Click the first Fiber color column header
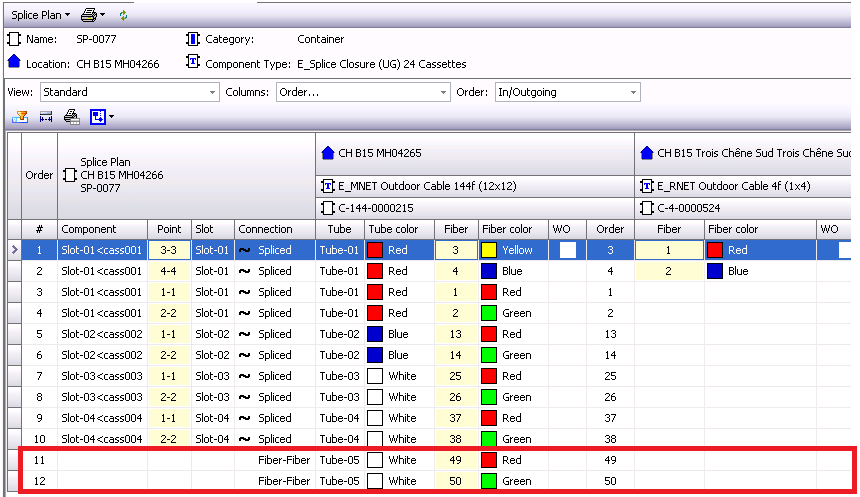The height and width of the screenshot is (497, 860). coord(513,229)
